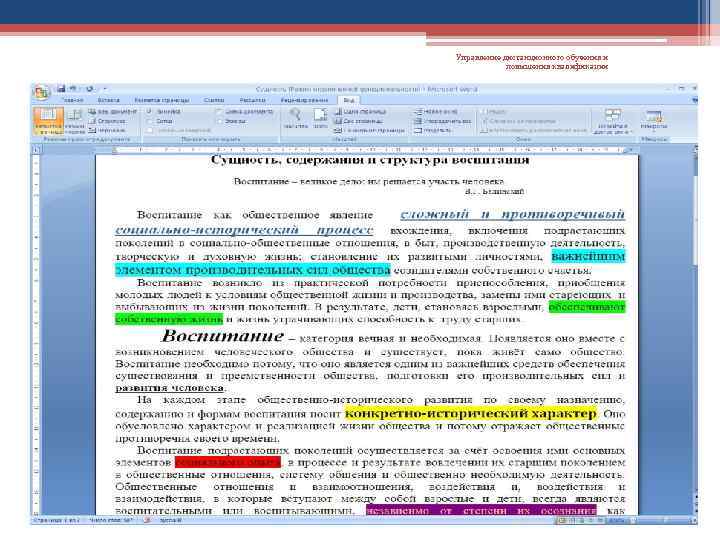Choose Two Pages zoom option

coord(359,121)
